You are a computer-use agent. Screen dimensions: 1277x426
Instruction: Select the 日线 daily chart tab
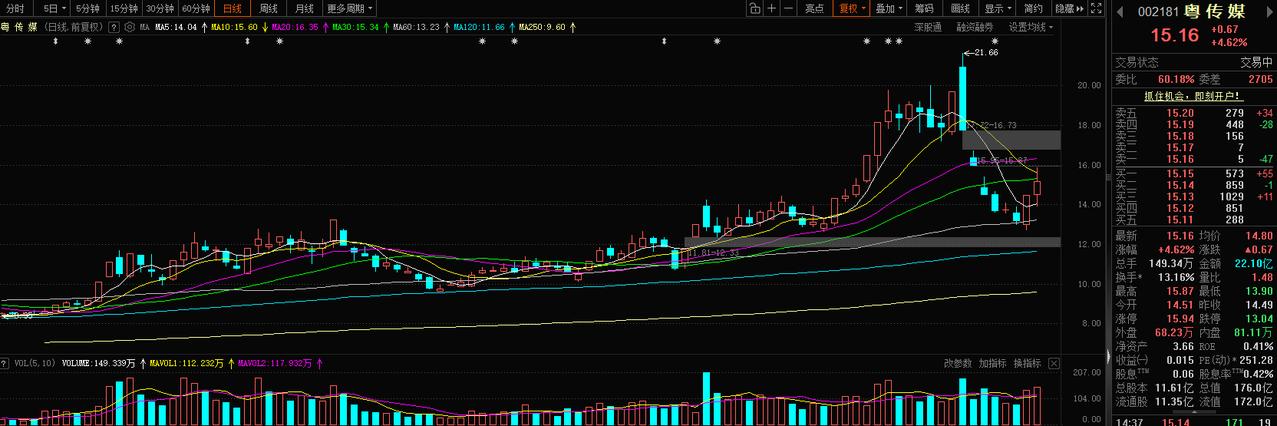click(x=232, y=8)
